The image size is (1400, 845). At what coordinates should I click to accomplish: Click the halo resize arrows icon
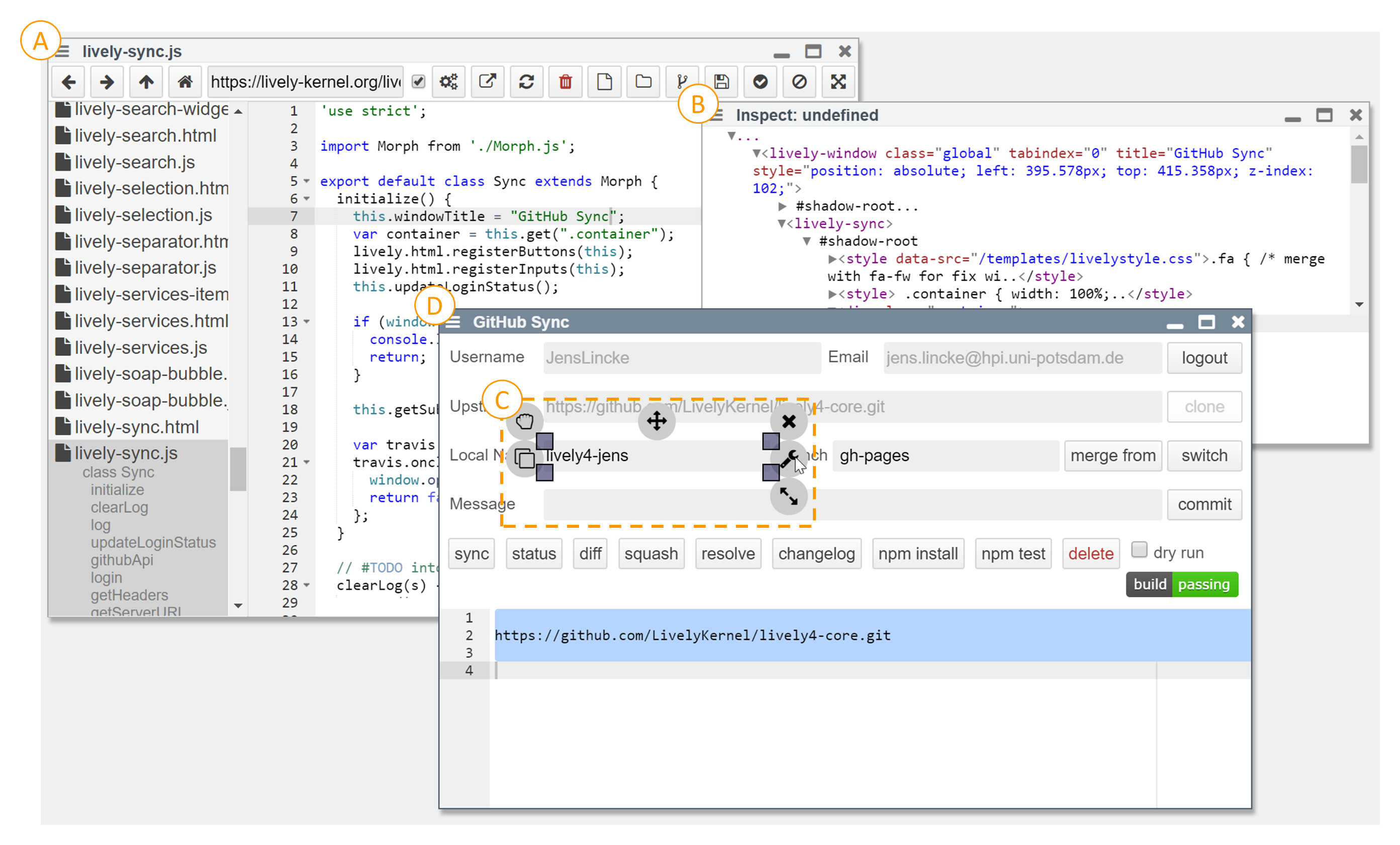point(788,496)
